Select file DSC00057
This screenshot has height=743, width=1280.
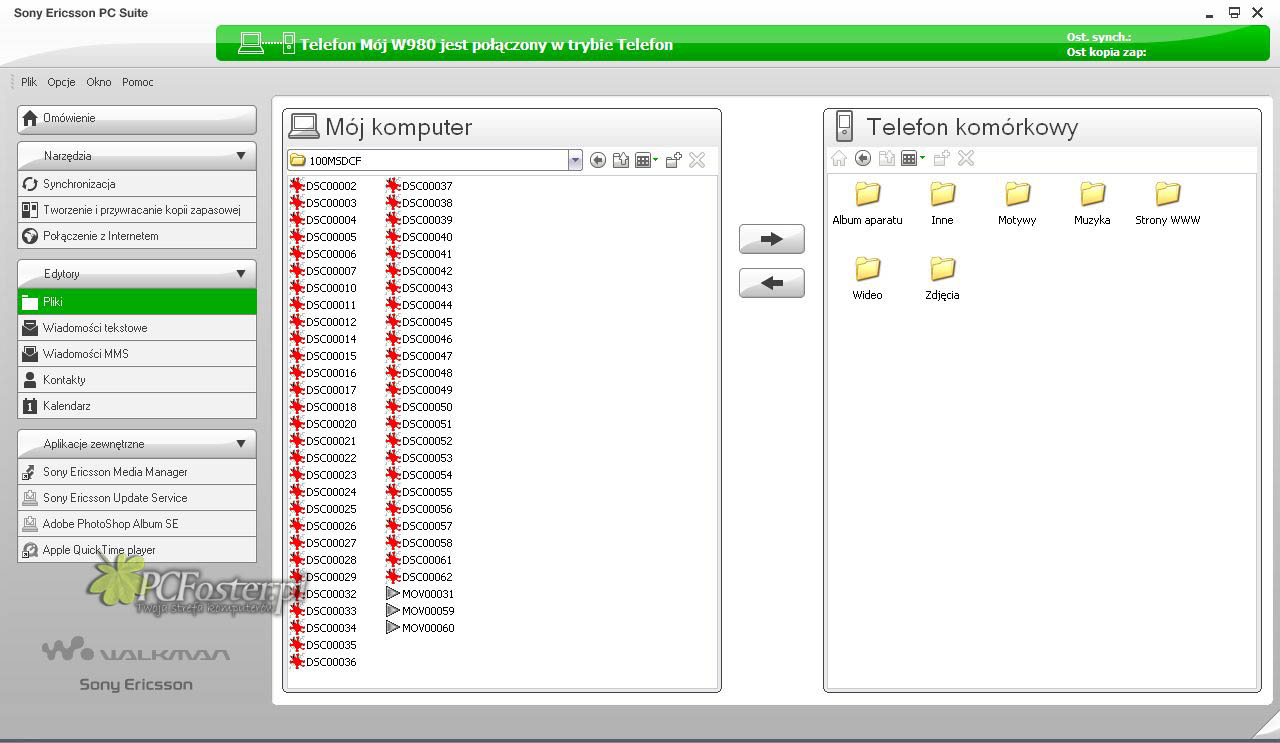point(419,526)
